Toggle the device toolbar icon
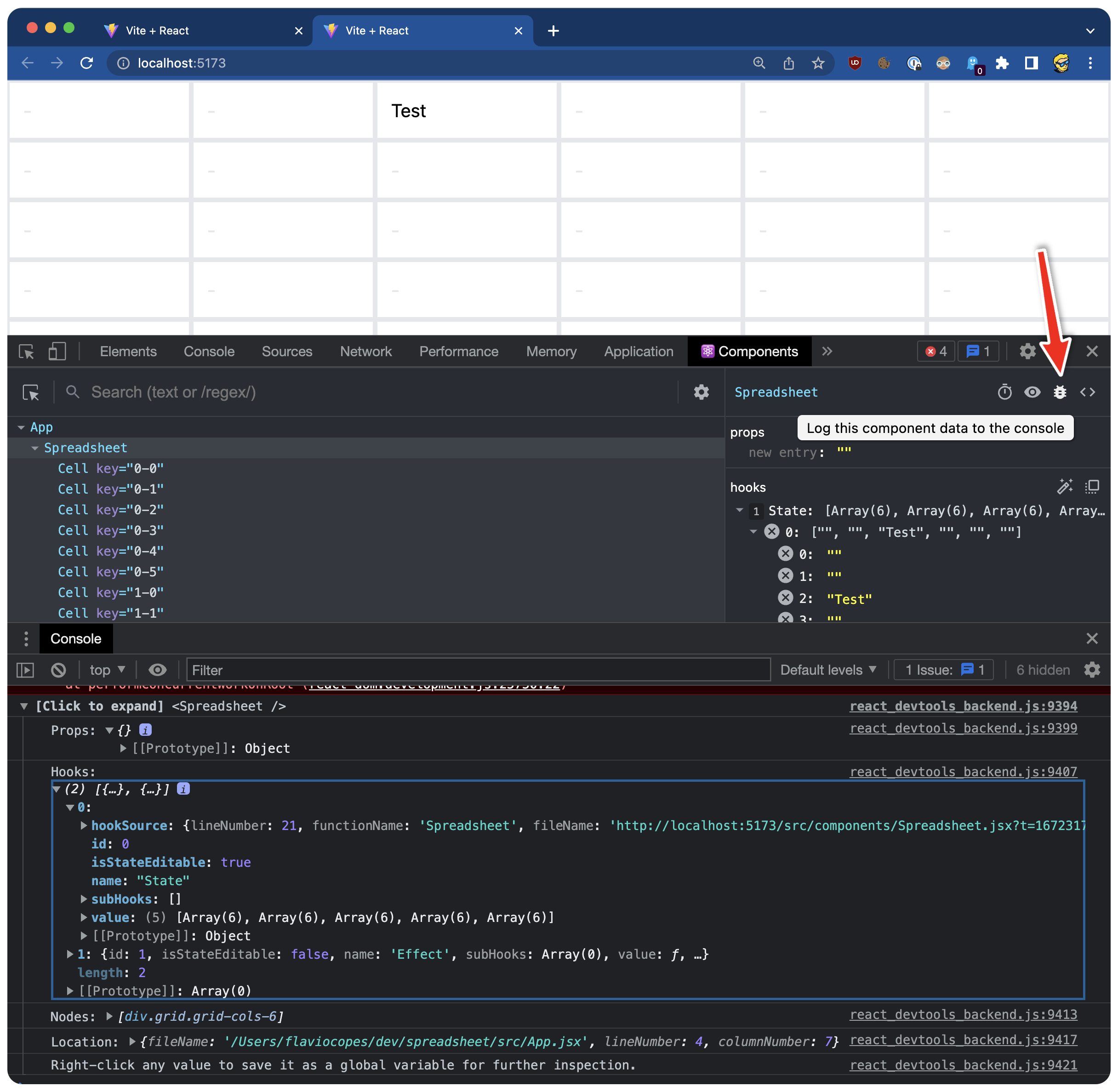1118x1092 pixels. (x=57, y=352)
